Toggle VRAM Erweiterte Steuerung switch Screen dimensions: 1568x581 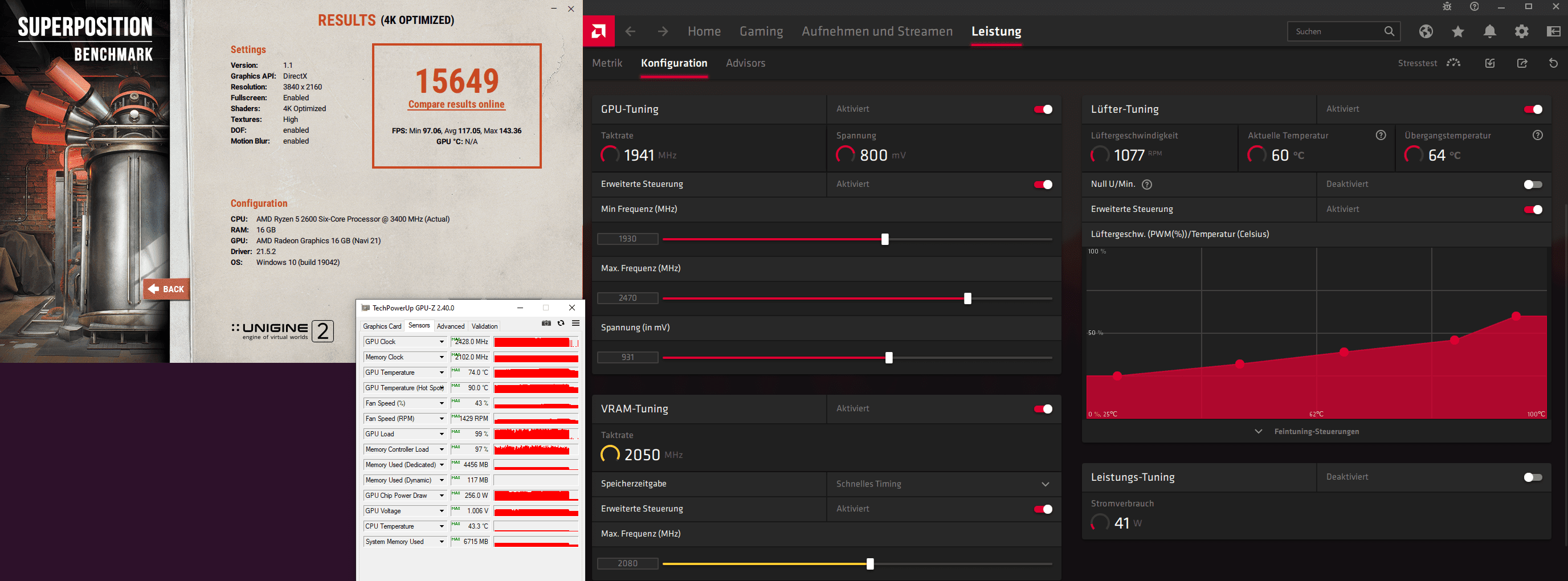(x=1043, y=509)
